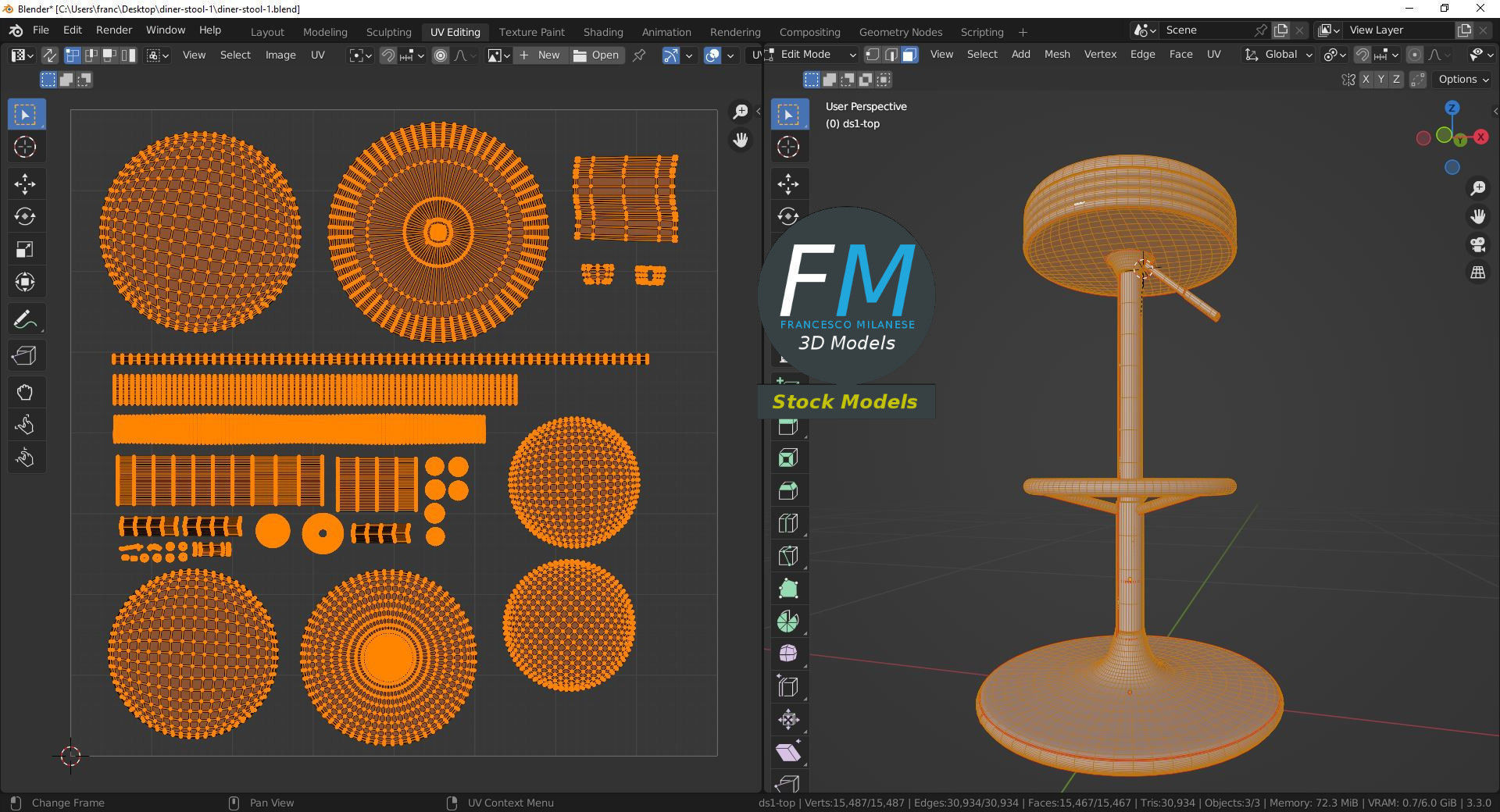This screenshot has width=1500, height=812.
Task: Select the Edge Slide tool in 3D viewport
Action: [x=788, y=687]
